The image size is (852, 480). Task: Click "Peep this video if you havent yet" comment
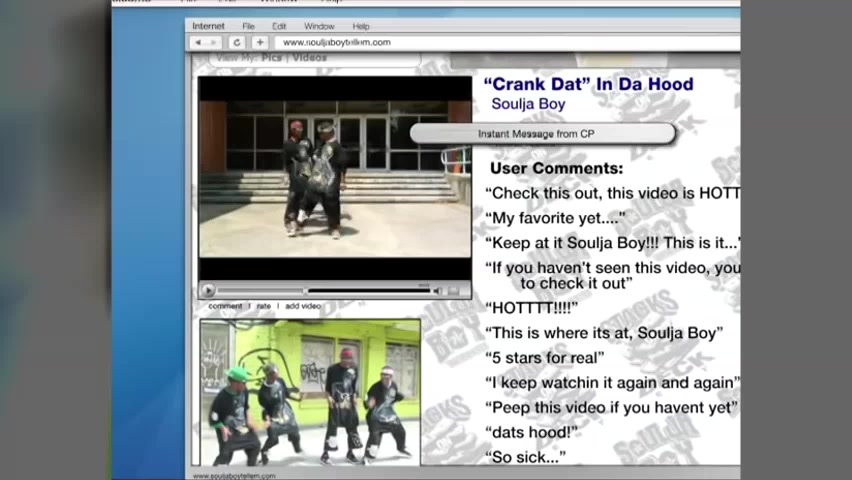point(611,408)
